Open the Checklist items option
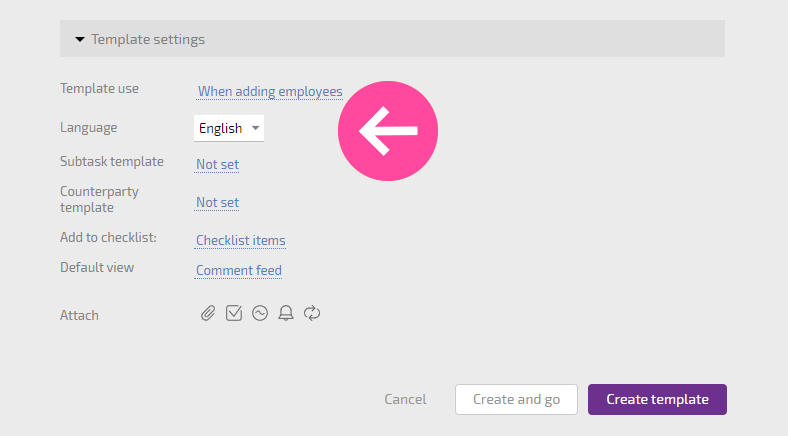This screenshot has width=788, height=436. (241, 241)
